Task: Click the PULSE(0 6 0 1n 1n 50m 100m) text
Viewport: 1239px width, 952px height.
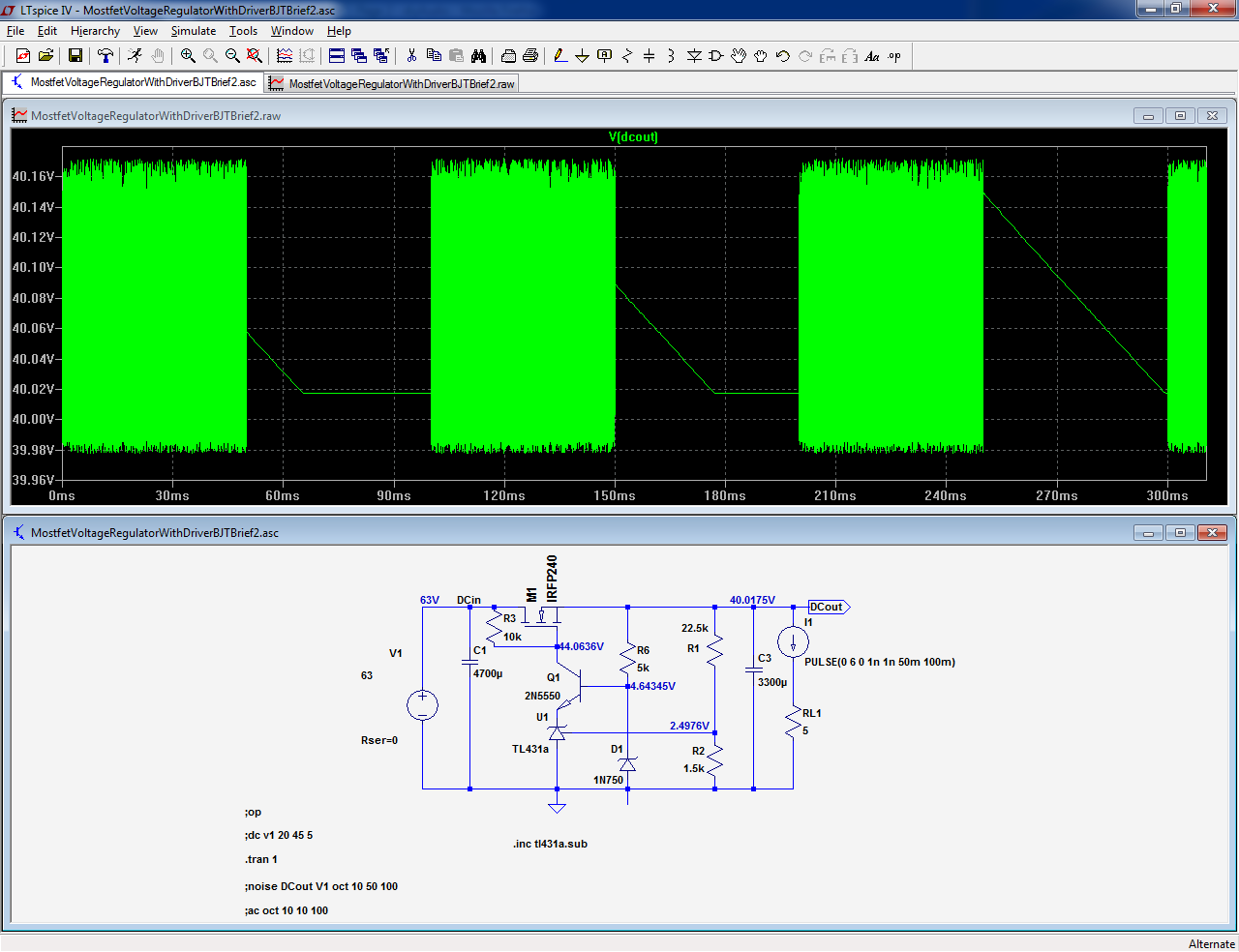Action: point(880,662)
